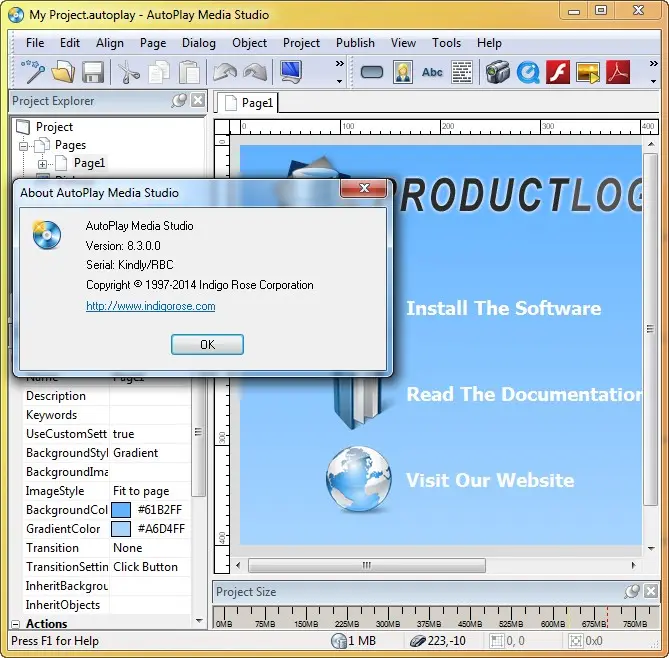The height and width of the screenshot is (658, 669).
Task: Open the Transition dropdown value None
Action: pos(150,548)
